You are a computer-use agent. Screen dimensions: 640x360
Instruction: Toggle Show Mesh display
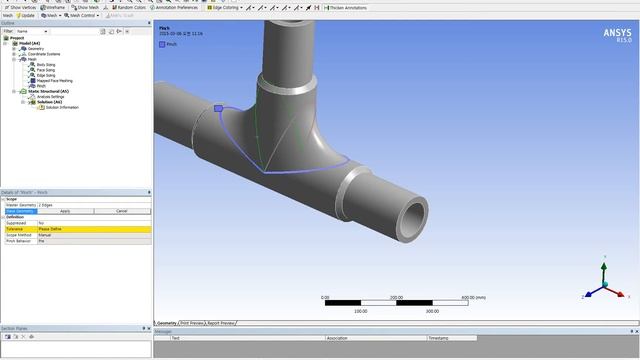tap(85, 8)
